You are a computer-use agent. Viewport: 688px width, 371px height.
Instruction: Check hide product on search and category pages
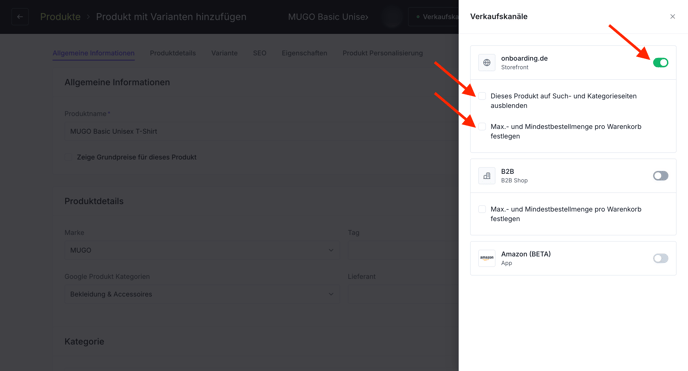click(482, 96)
